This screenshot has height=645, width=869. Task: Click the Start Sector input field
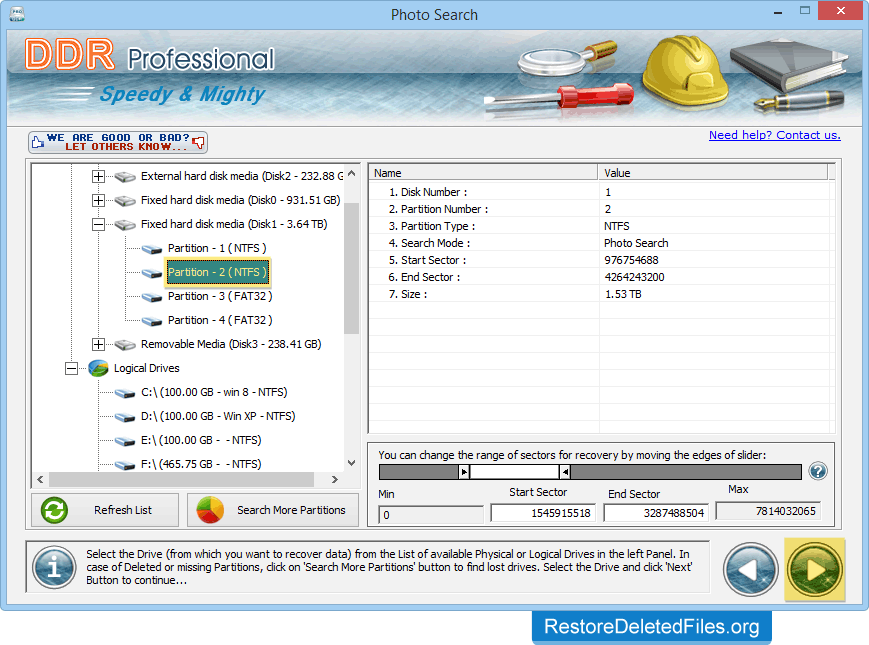543,513
